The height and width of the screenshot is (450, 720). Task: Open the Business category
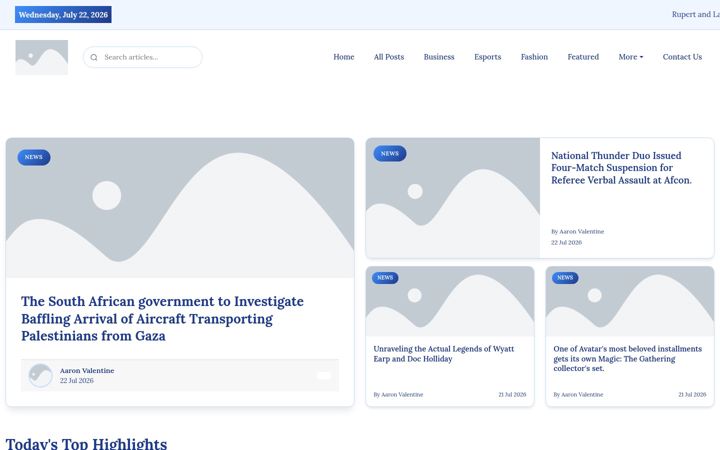click(439, 57)
